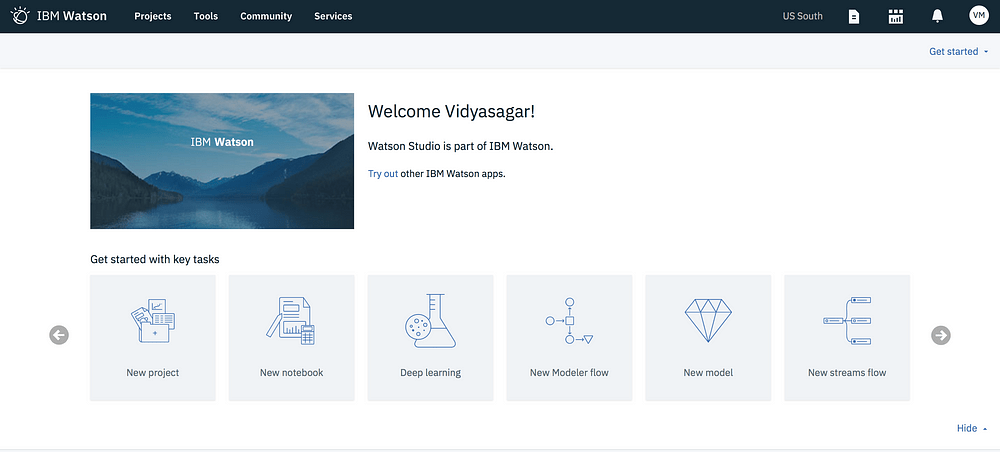The width and height of the screenshot is (1000, 452).
Task: Expand the Get started dropdown
Action: [959, 52]
